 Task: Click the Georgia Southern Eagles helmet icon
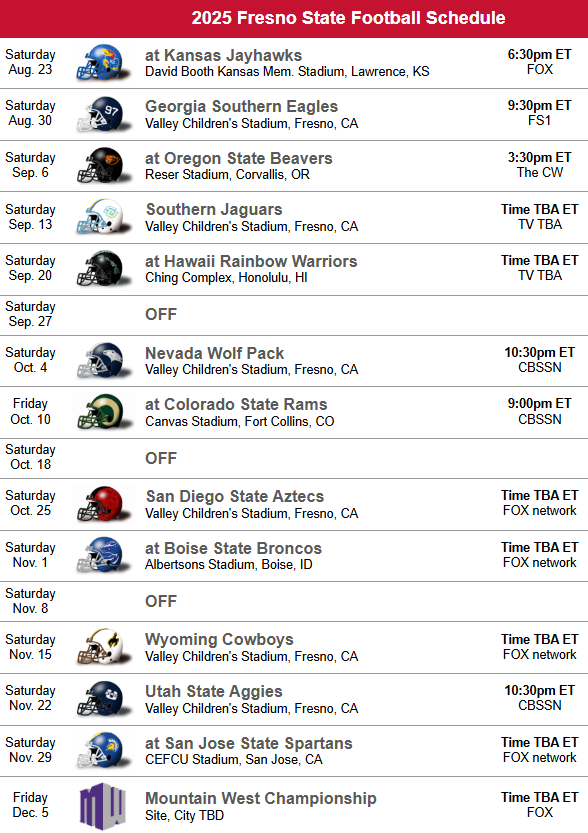(x=103, y=114)
